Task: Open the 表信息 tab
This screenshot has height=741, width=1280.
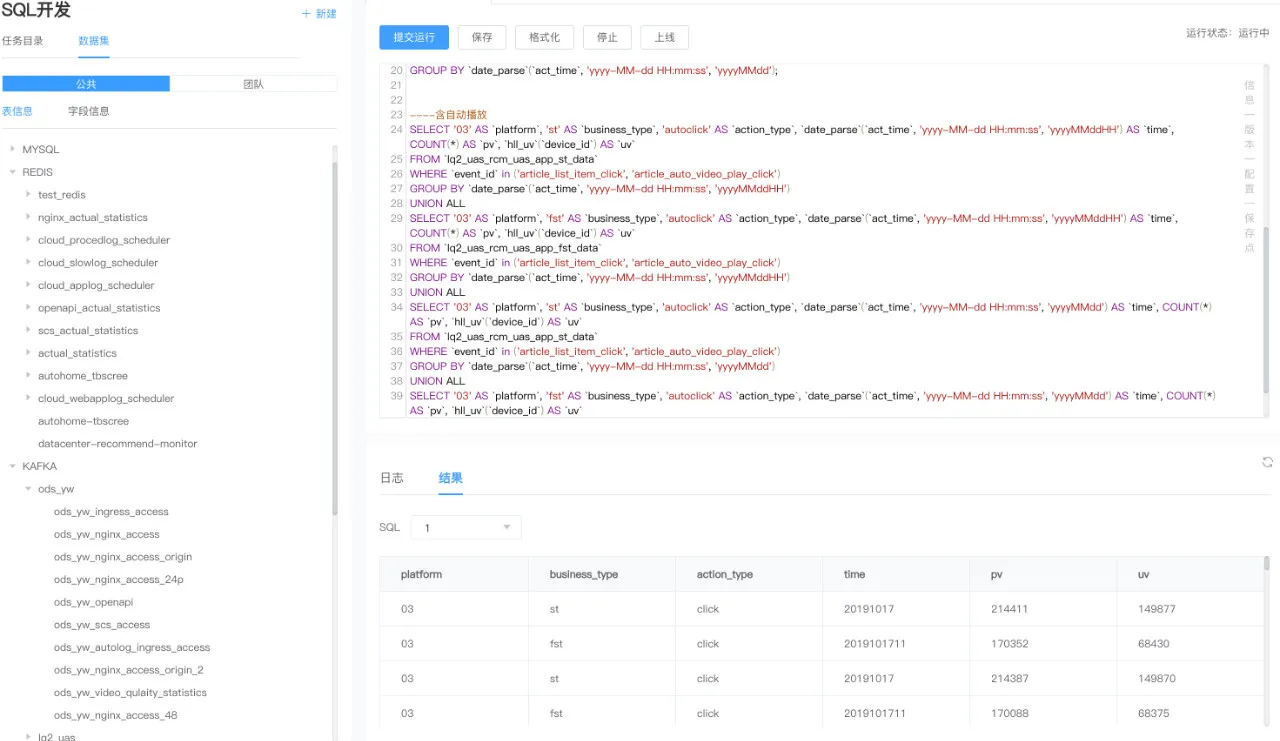Action: coord(17,111)
